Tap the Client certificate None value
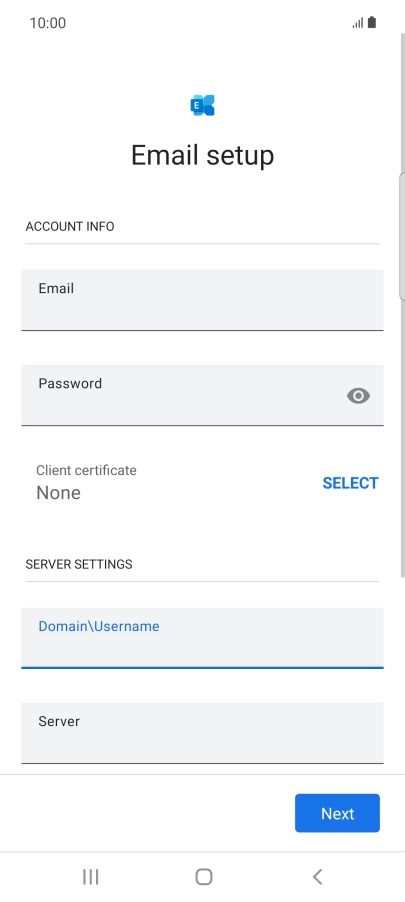The width and height of the screenshot is (405, 902). [59, 493]
